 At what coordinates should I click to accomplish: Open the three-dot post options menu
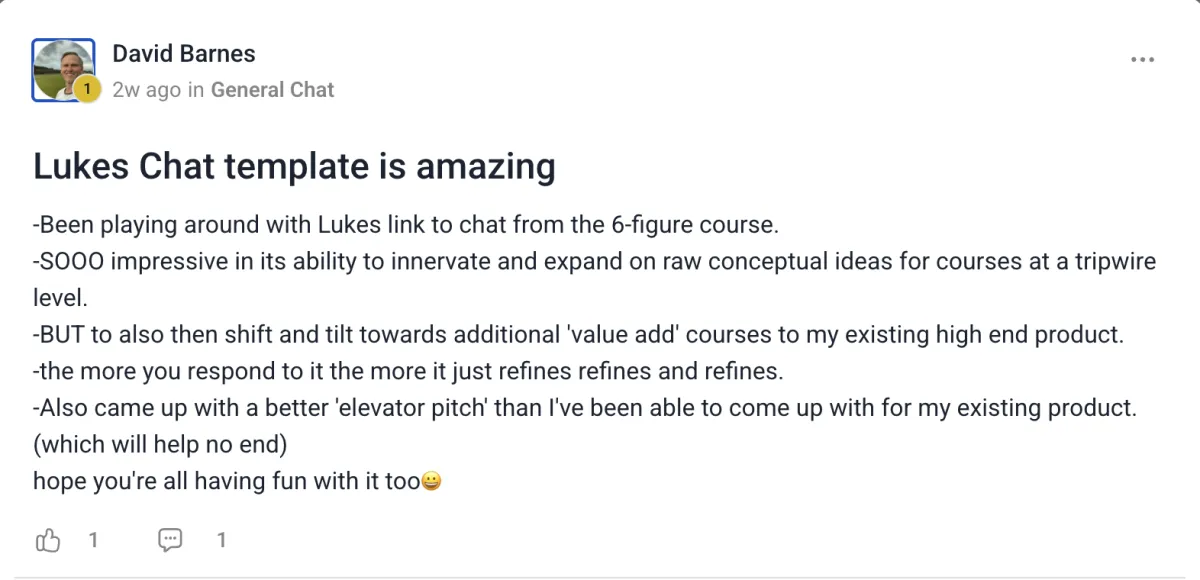(1142, 60)
